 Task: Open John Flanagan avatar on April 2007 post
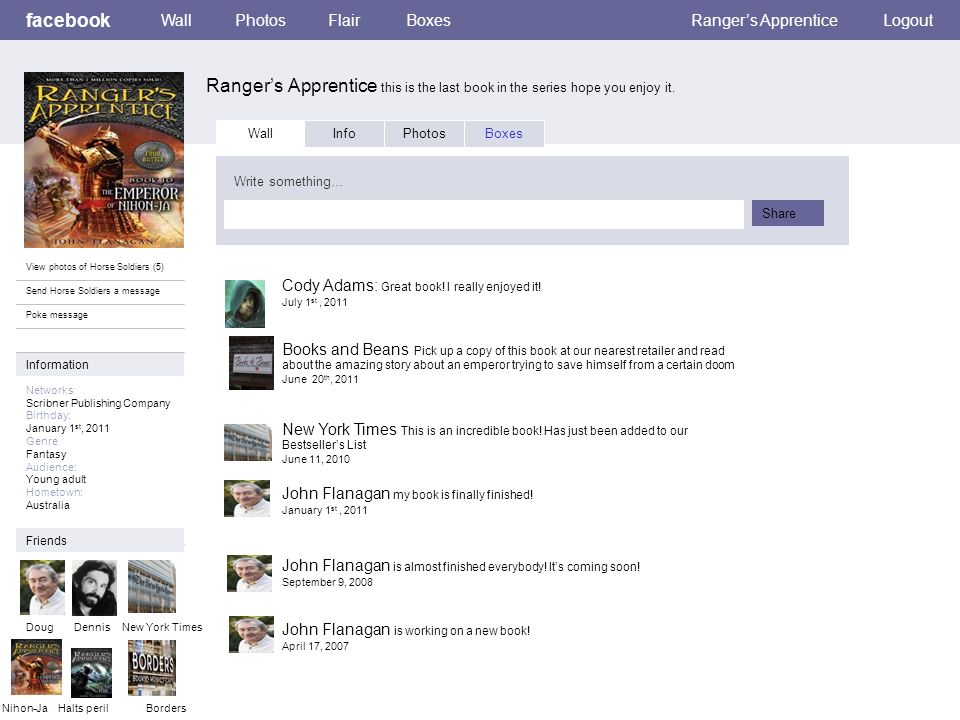pyautogui.click(x=251, y=634)
